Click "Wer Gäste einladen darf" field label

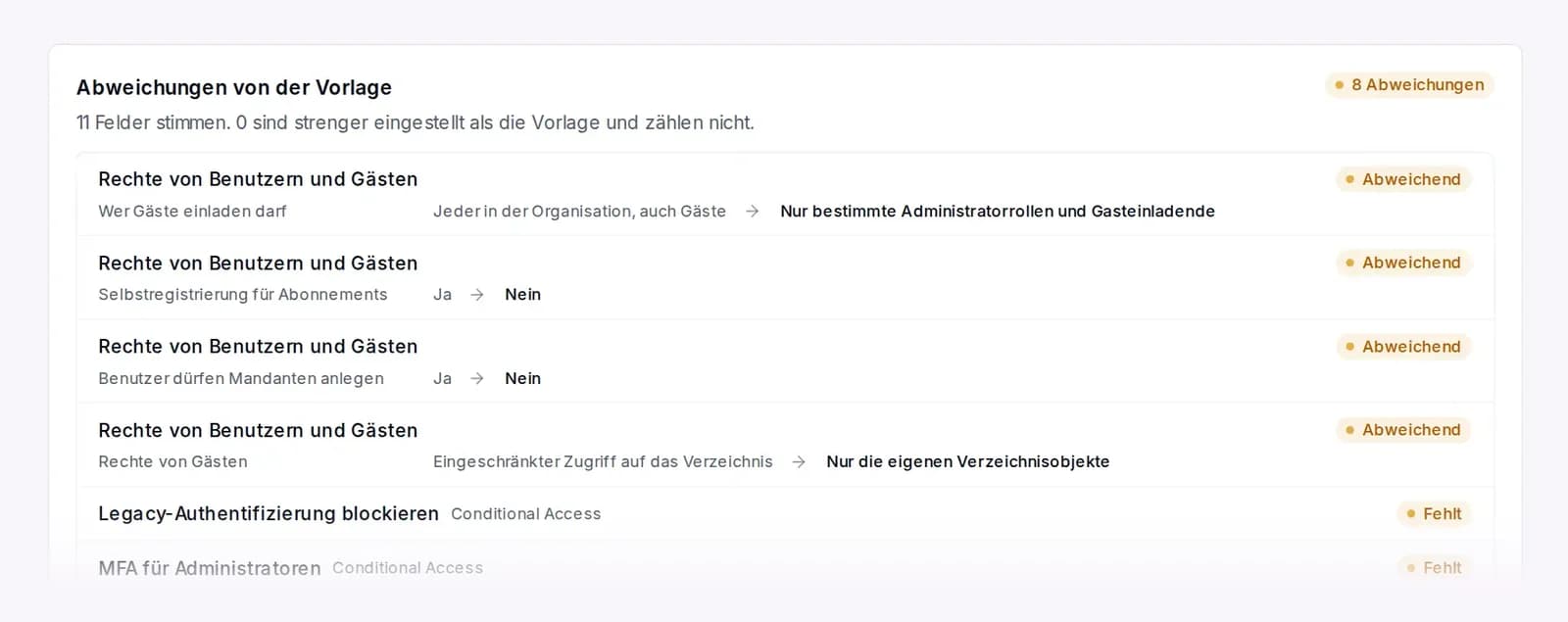[x=192, y=211]
